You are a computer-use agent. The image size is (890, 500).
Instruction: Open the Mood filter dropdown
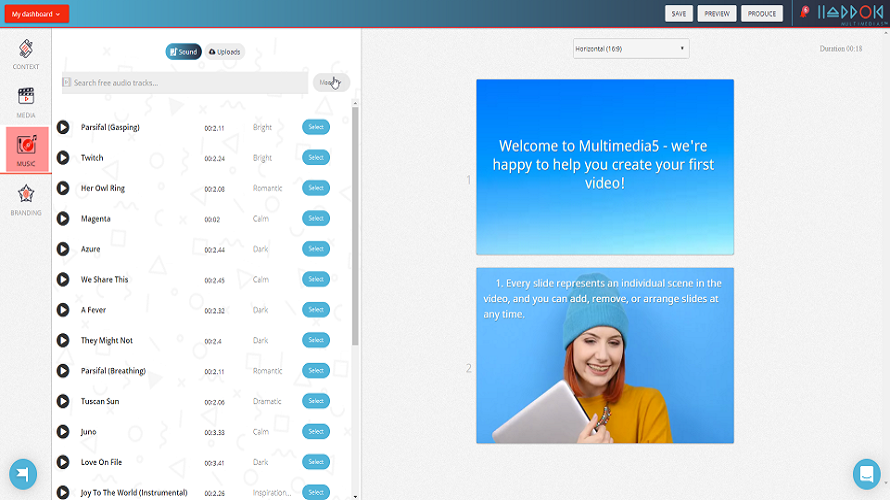pyautogui.click(x=331, y=82)
